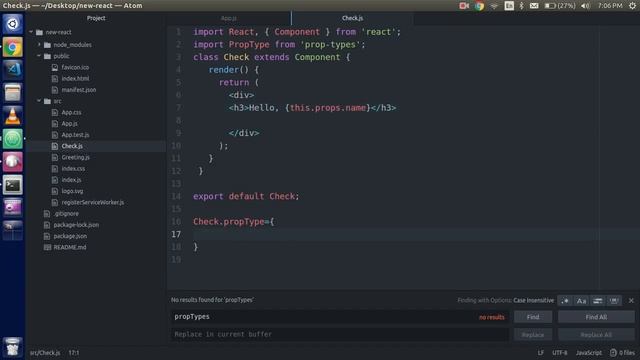Click the Chrome indicator in the tray
640x360 pixels.
(x=479, y=6)
